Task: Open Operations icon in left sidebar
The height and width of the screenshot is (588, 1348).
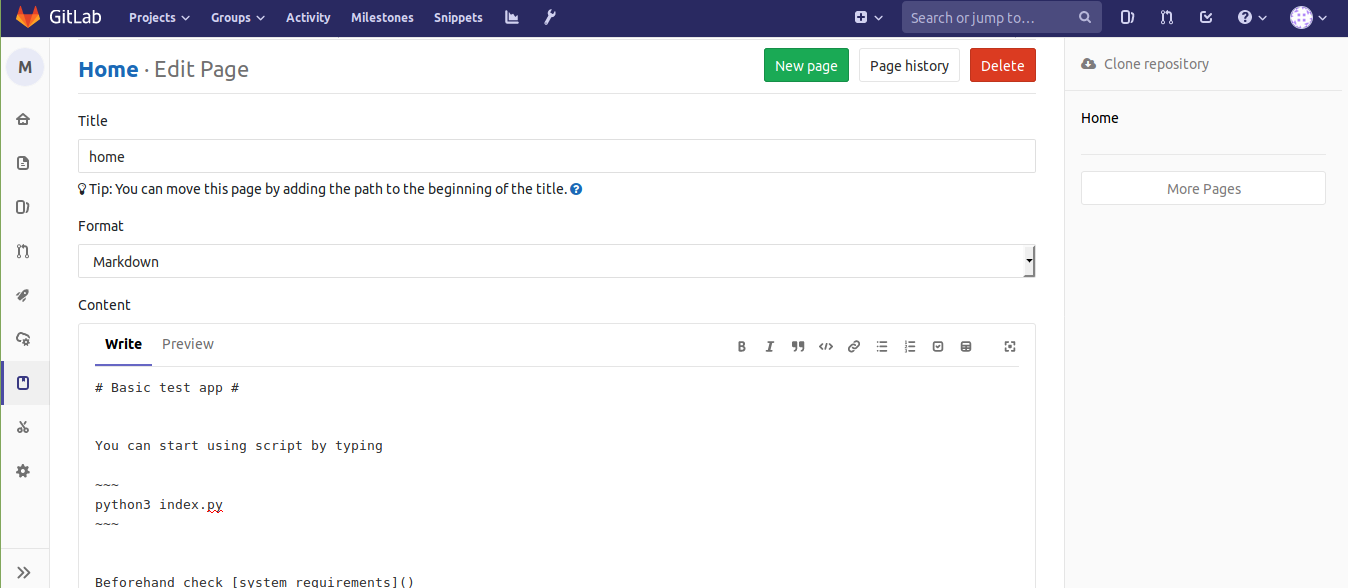Action: pos(24,339)
